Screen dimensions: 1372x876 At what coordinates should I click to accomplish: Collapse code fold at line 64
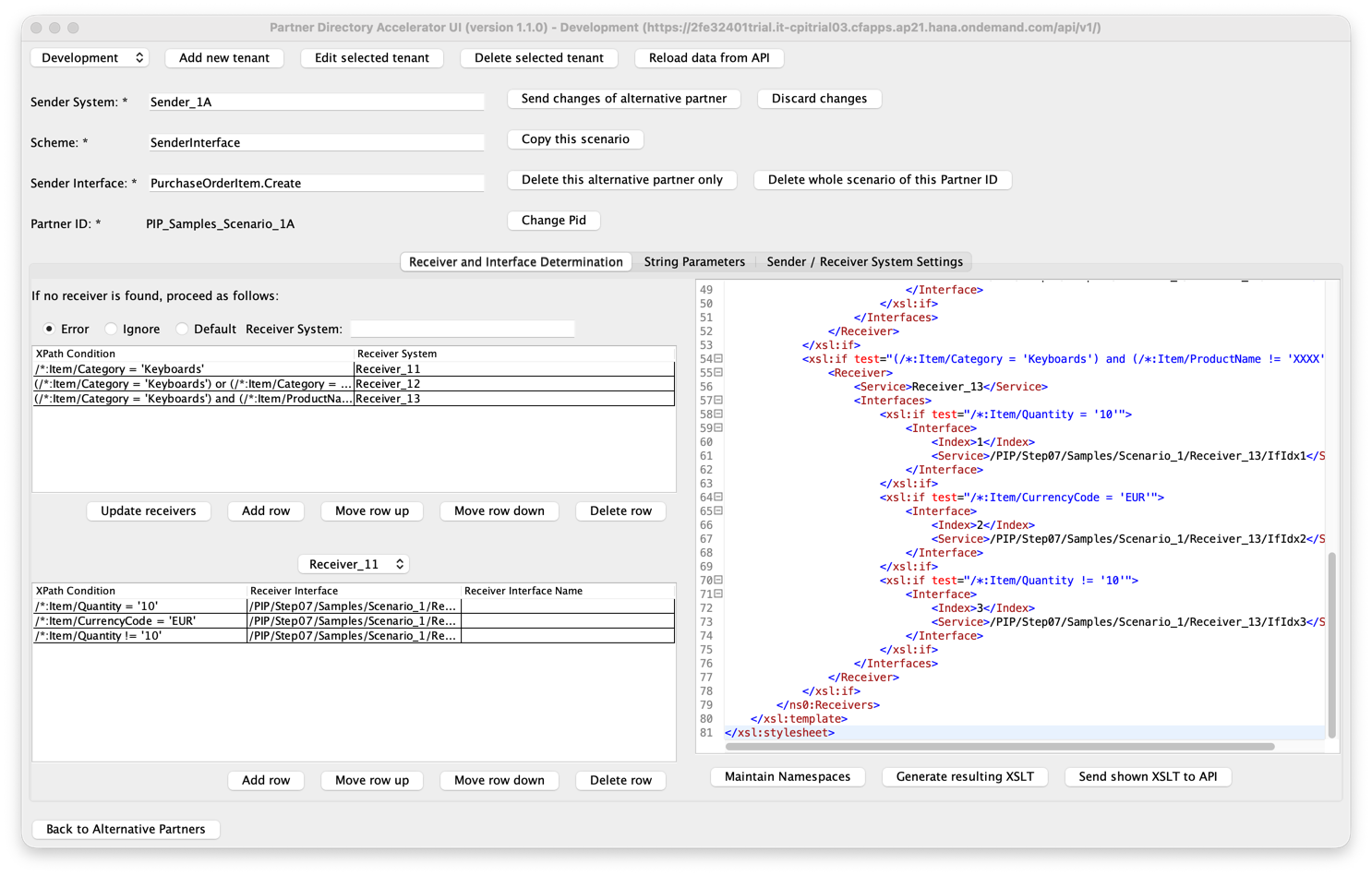pyautogui.click(x=718, y=498)
